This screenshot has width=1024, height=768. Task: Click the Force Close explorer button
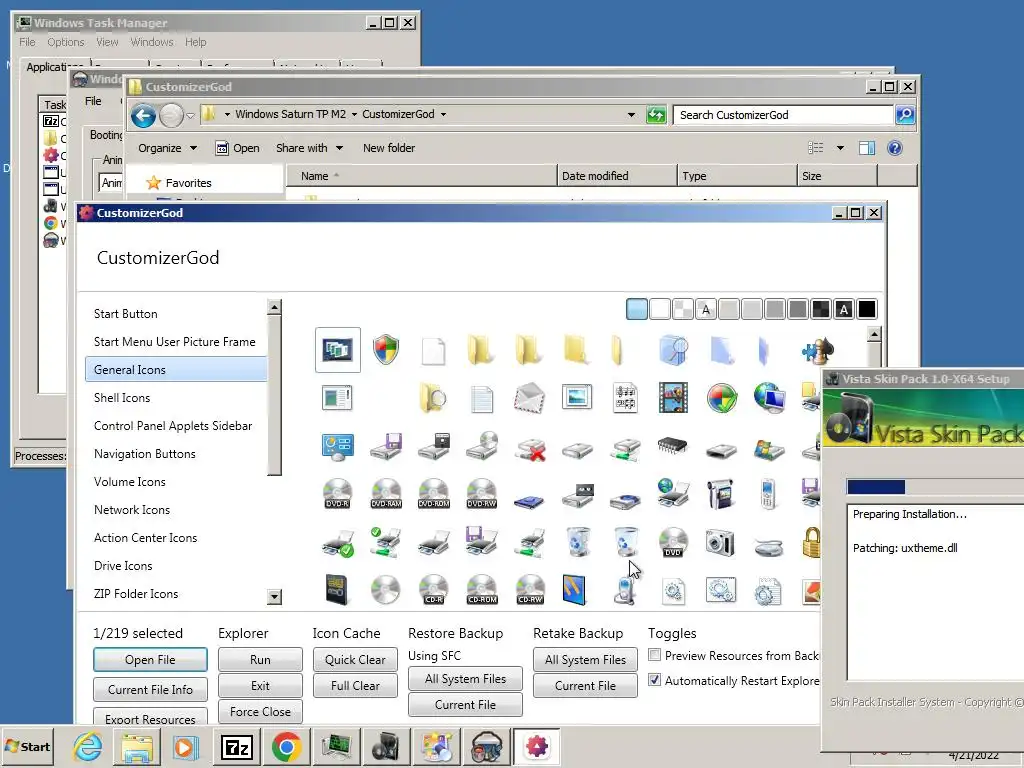[x=260, y=712]
